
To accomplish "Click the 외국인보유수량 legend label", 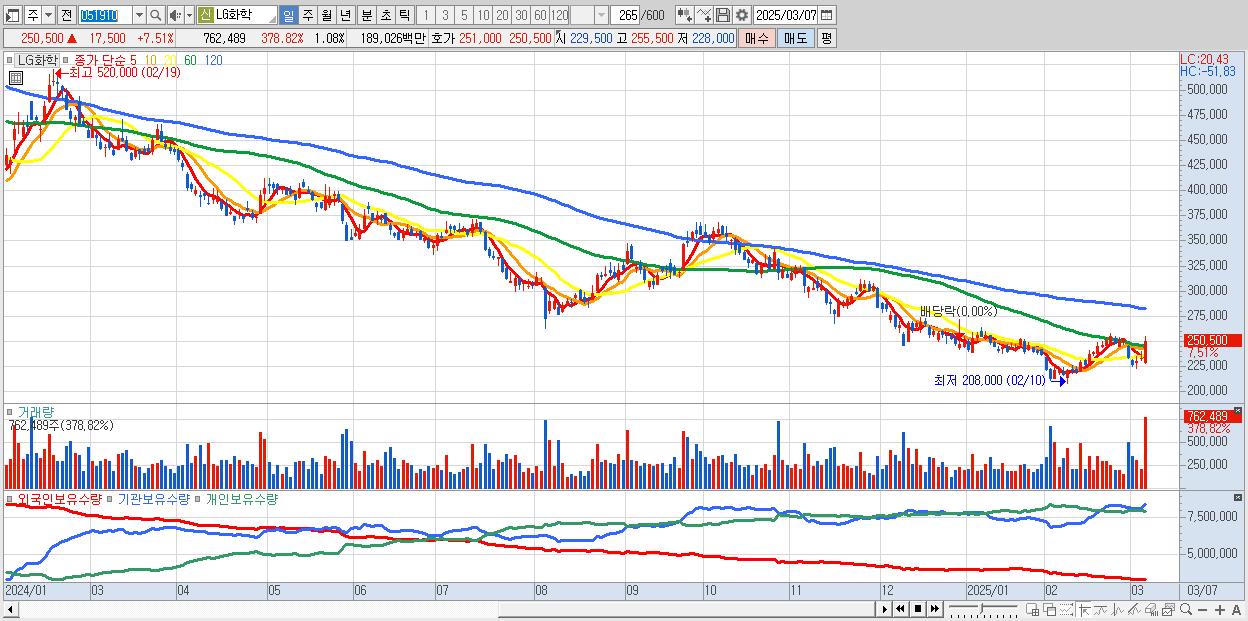I will click(59, 498).
